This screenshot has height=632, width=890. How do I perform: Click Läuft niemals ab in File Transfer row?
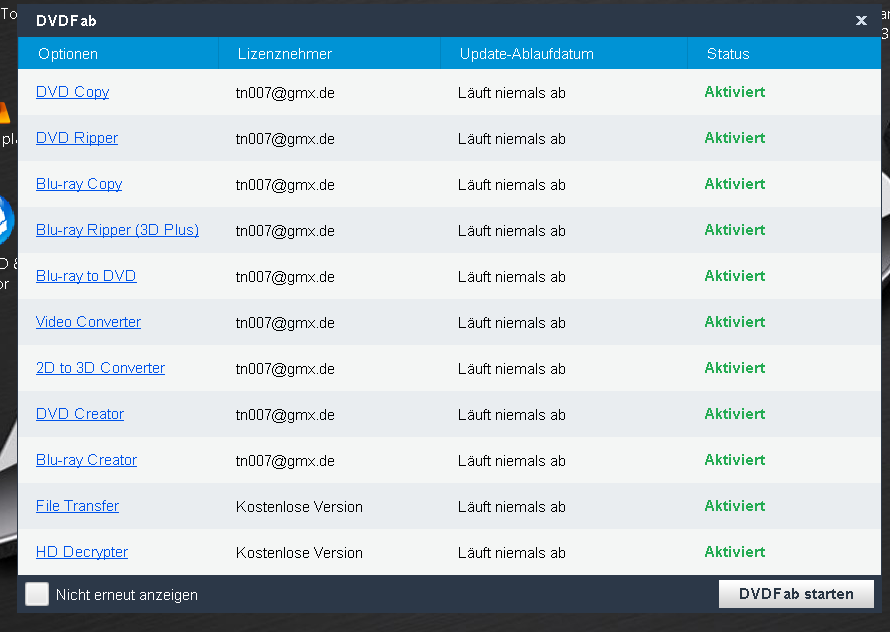coord(511,507)
